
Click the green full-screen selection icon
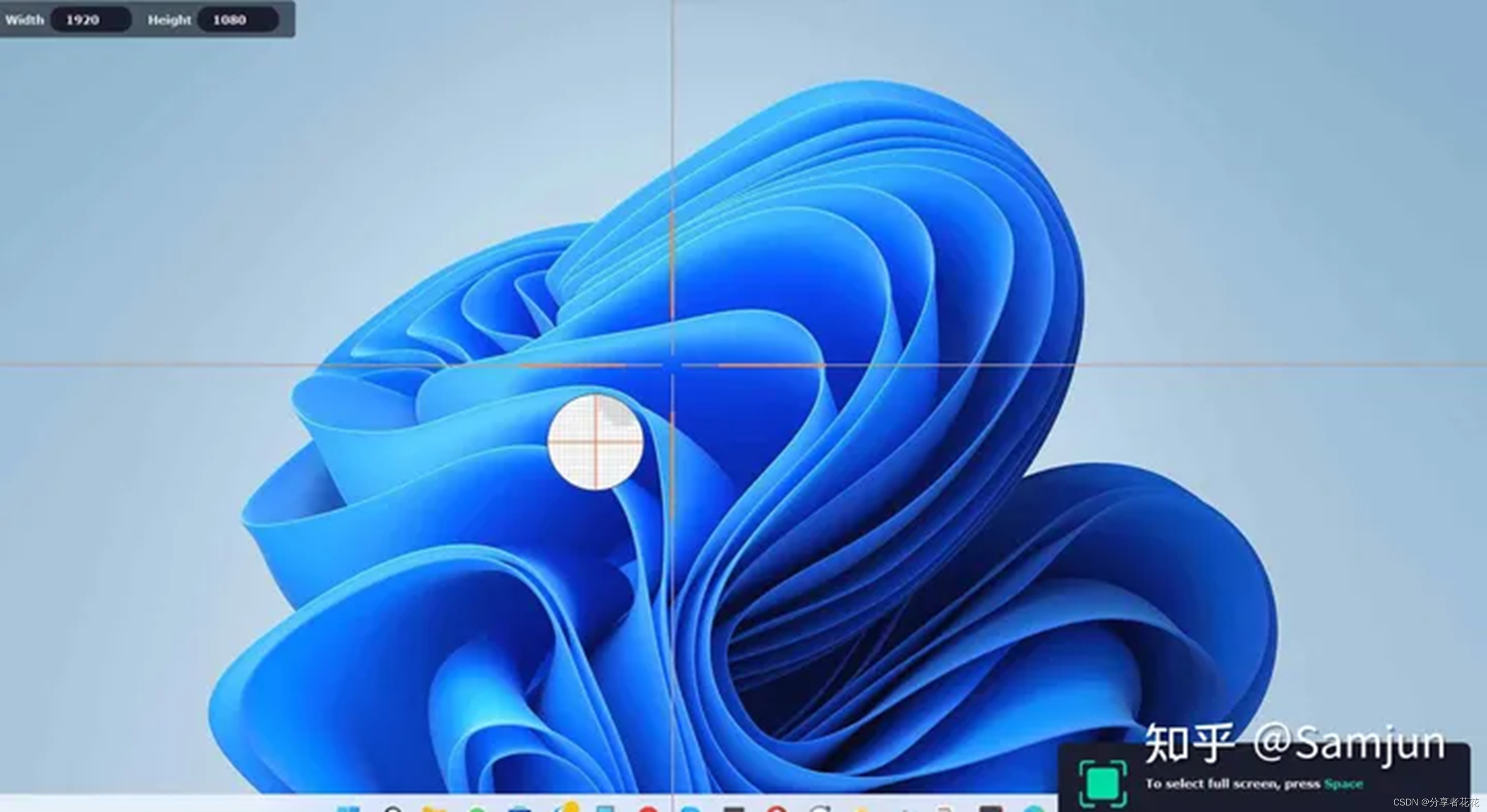tap(1103, 784)
